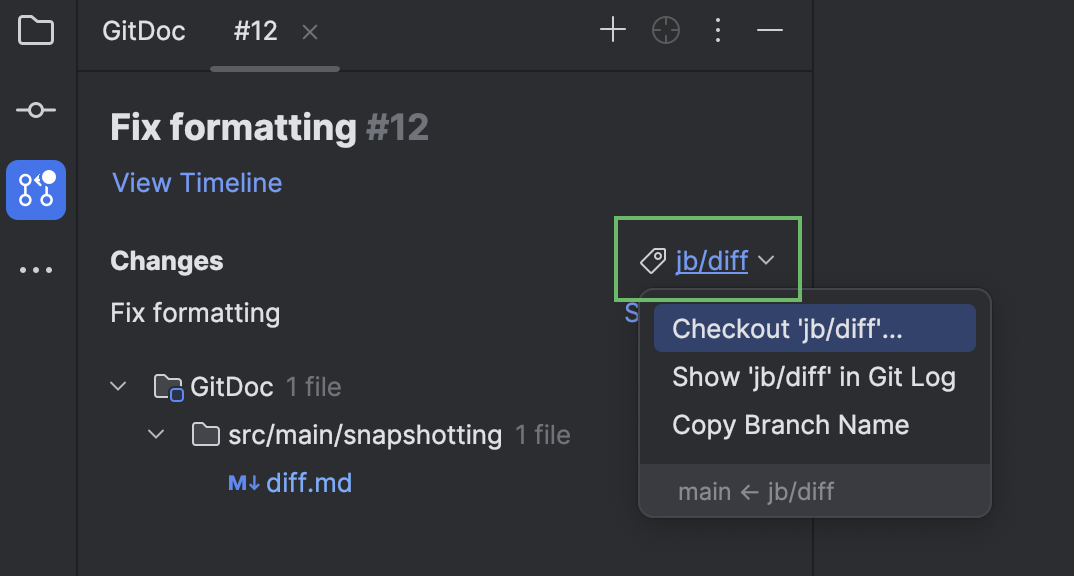
Task: Open the vertical kebab options icon
Action: pos(718,30)
